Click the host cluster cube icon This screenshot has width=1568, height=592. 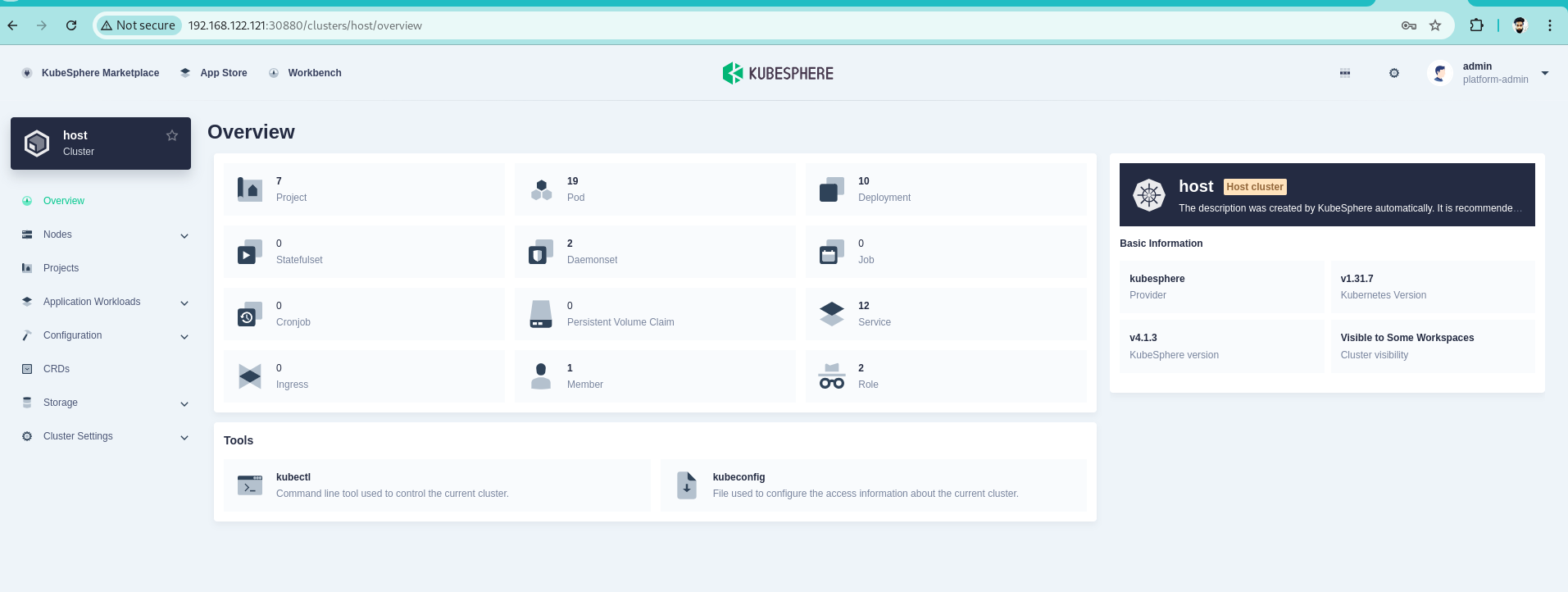tap(37, 143)
